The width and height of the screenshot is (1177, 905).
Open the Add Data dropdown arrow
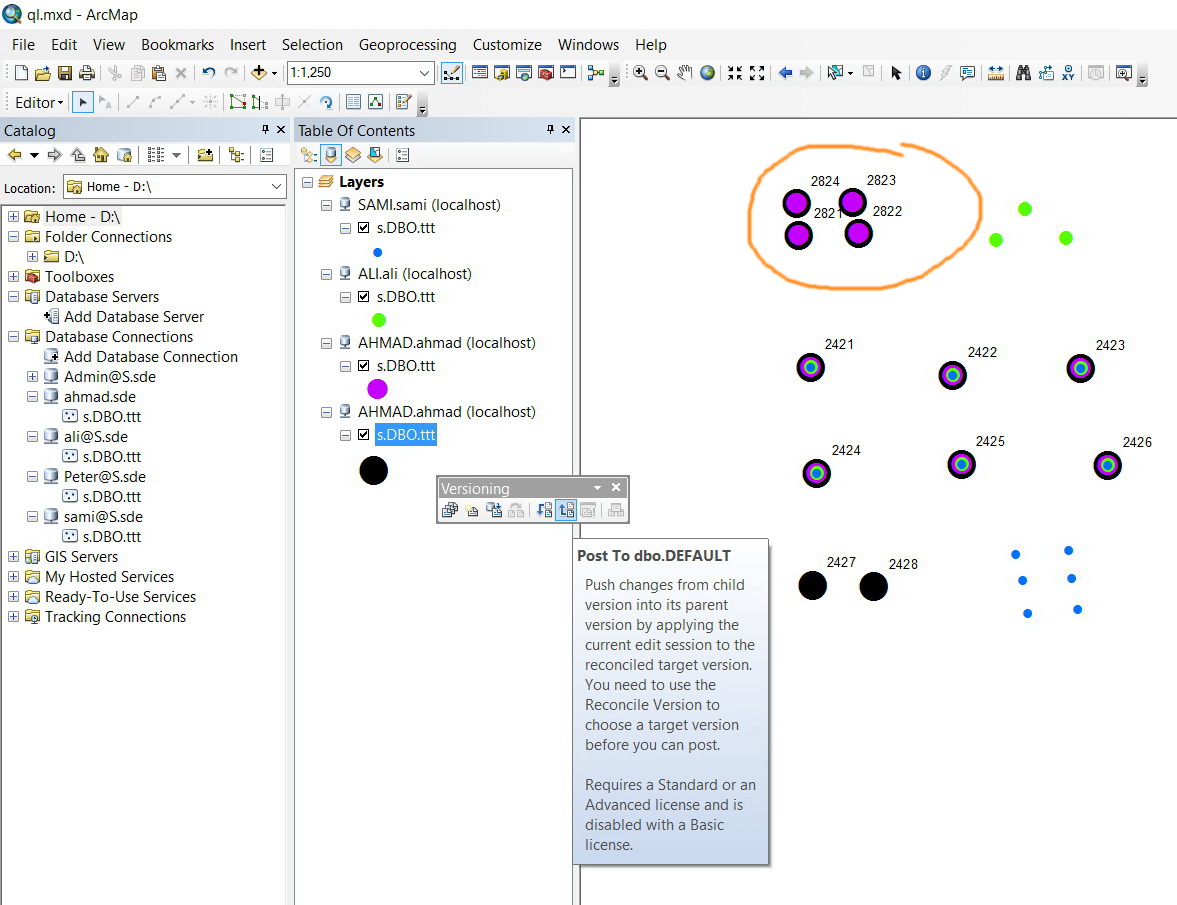[x=274, y=73]
